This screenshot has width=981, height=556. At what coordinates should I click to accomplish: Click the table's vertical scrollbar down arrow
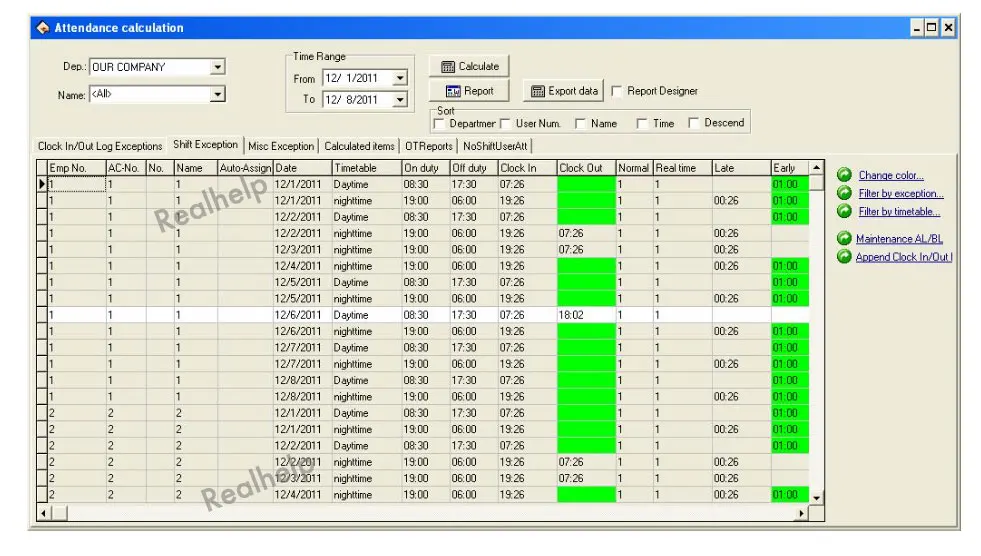tap(816, 498)
